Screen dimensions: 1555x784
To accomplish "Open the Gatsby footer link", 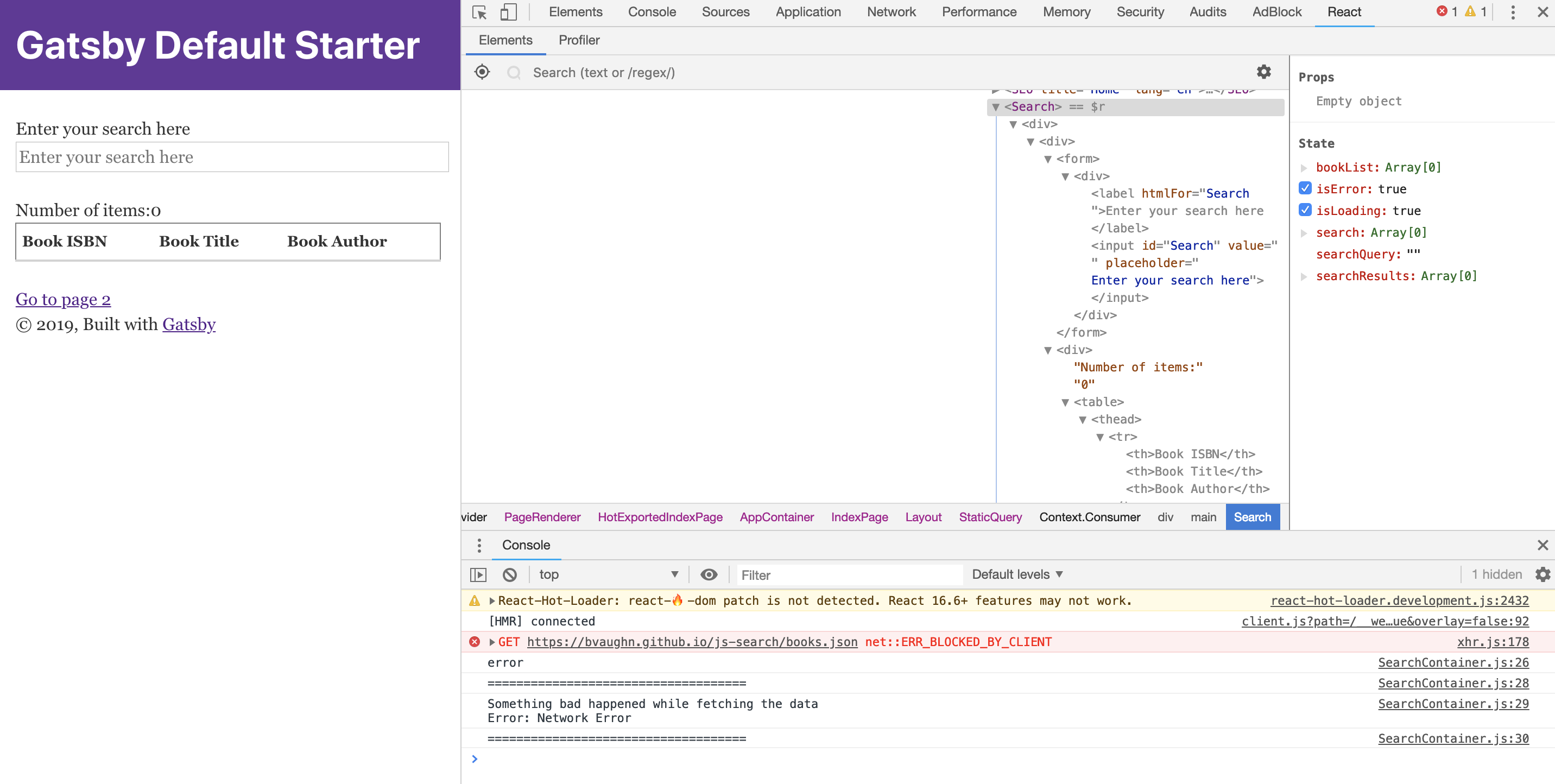I will coord(188,324).
